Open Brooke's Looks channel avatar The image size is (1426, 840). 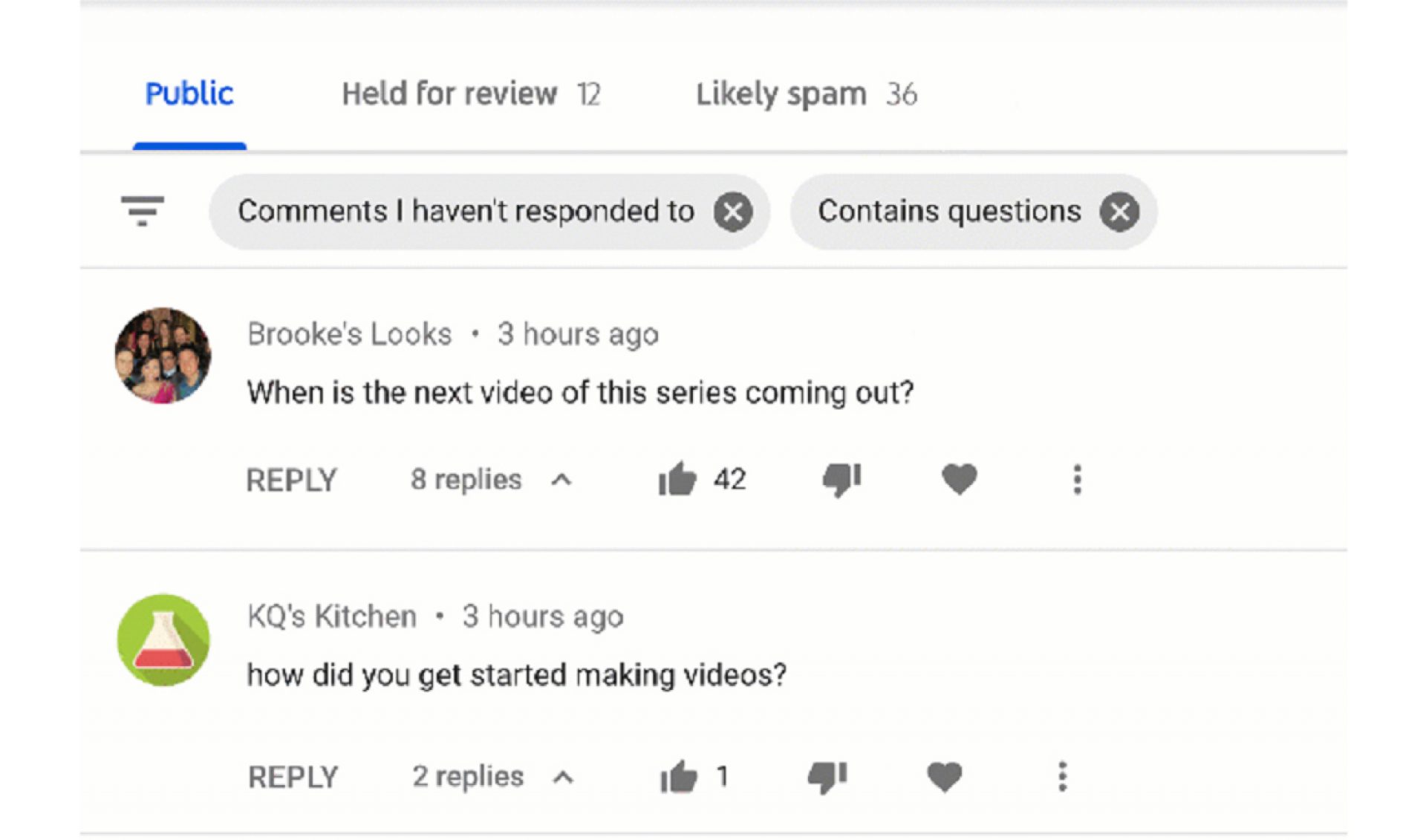163,356
